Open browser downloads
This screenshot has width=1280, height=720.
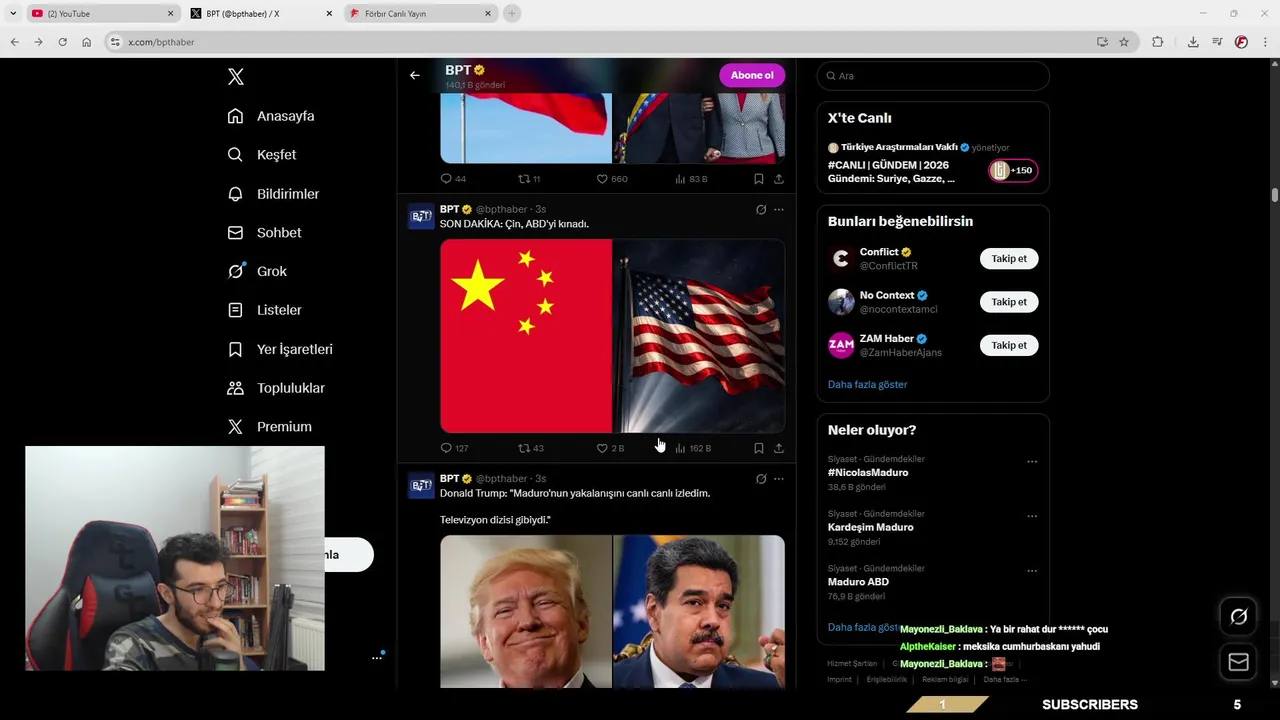1193,42
